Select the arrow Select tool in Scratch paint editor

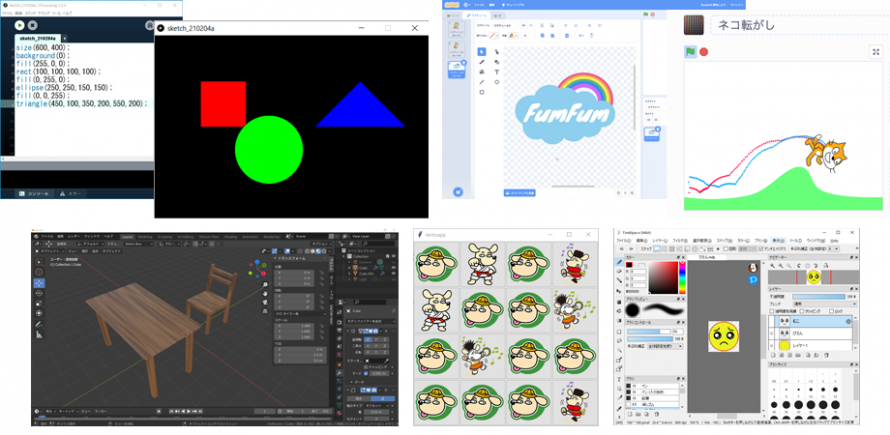[482, 52]
